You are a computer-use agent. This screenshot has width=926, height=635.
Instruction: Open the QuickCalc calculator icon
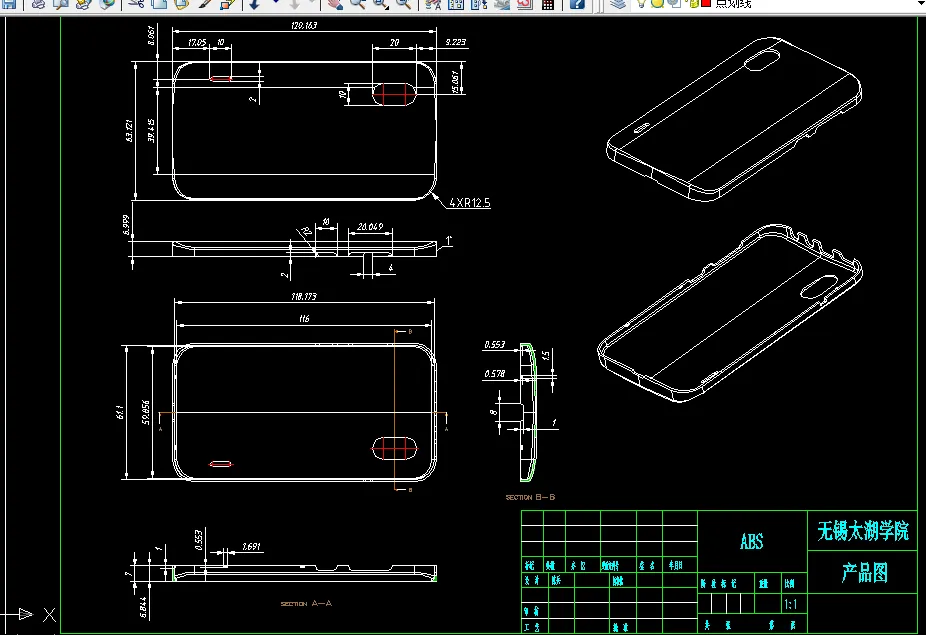547,5
